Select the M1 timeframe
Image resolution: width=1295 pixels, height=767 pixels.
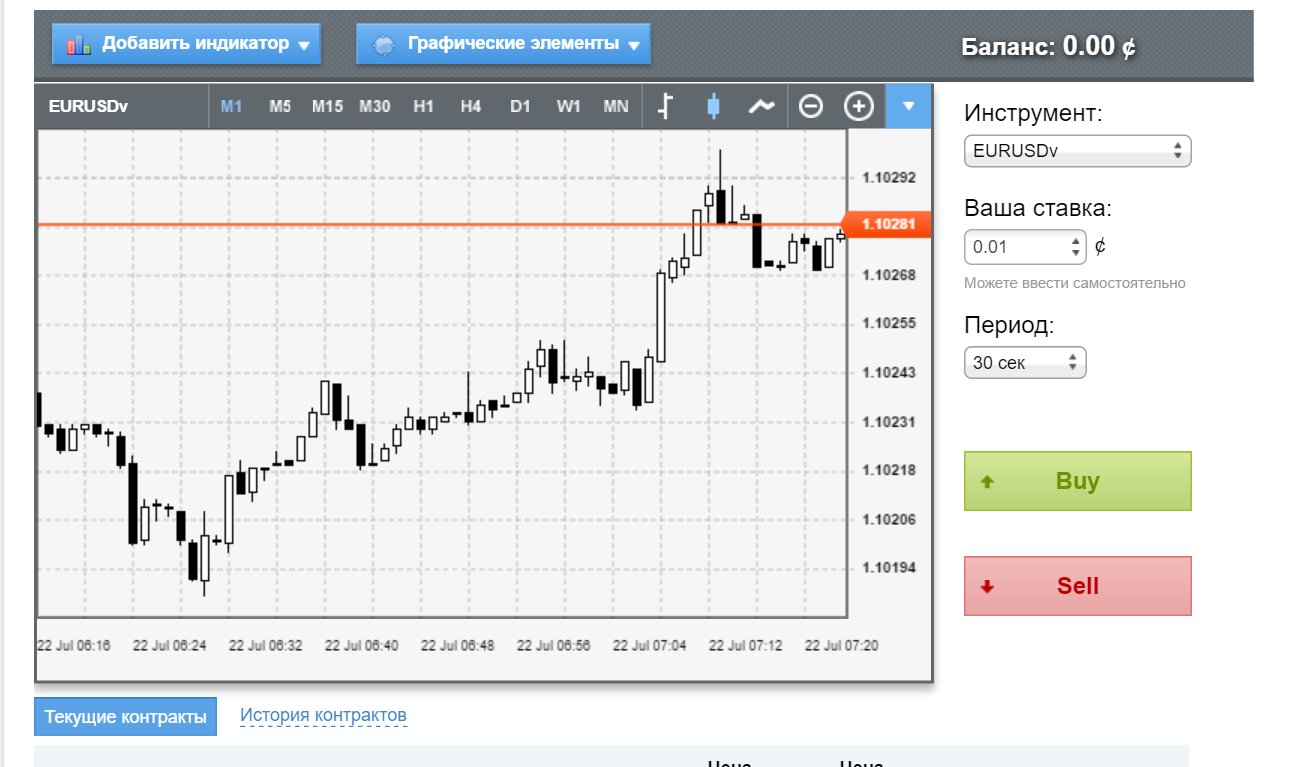(x=232, y=106)
